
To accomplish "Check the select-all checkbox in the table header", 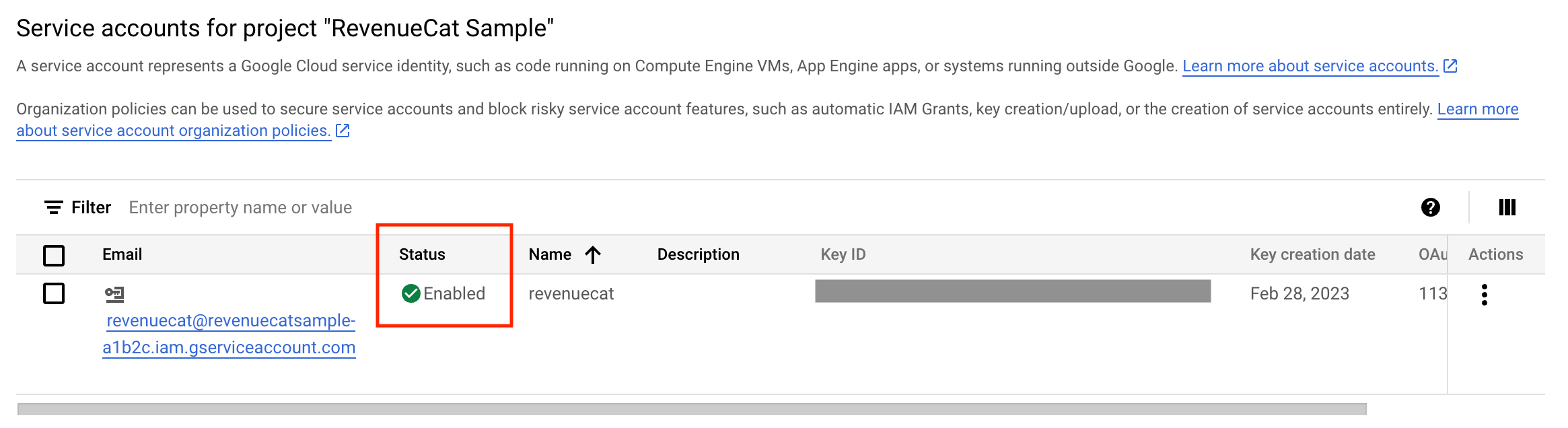I will [54, 256].
